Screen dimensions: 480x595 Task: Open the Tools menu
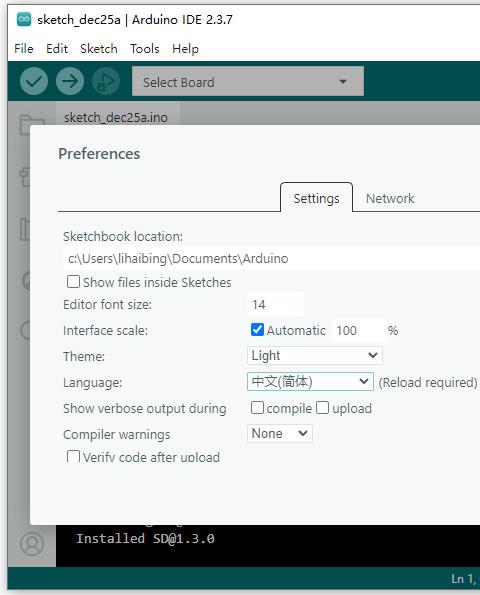click(x=145, y=49)
